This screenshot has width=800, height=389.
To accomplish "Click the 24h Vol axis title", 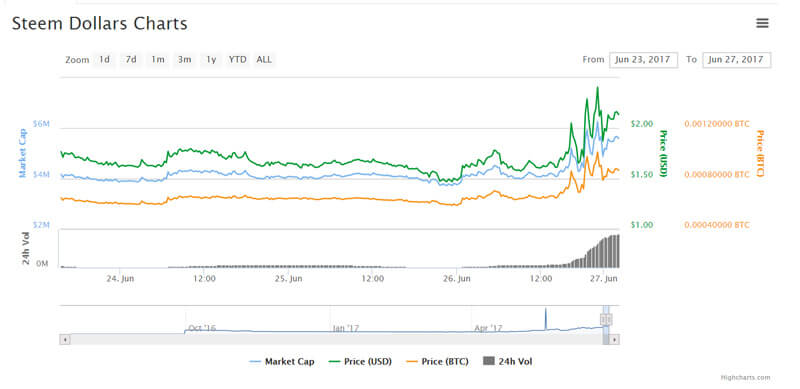I will point(27,249).
